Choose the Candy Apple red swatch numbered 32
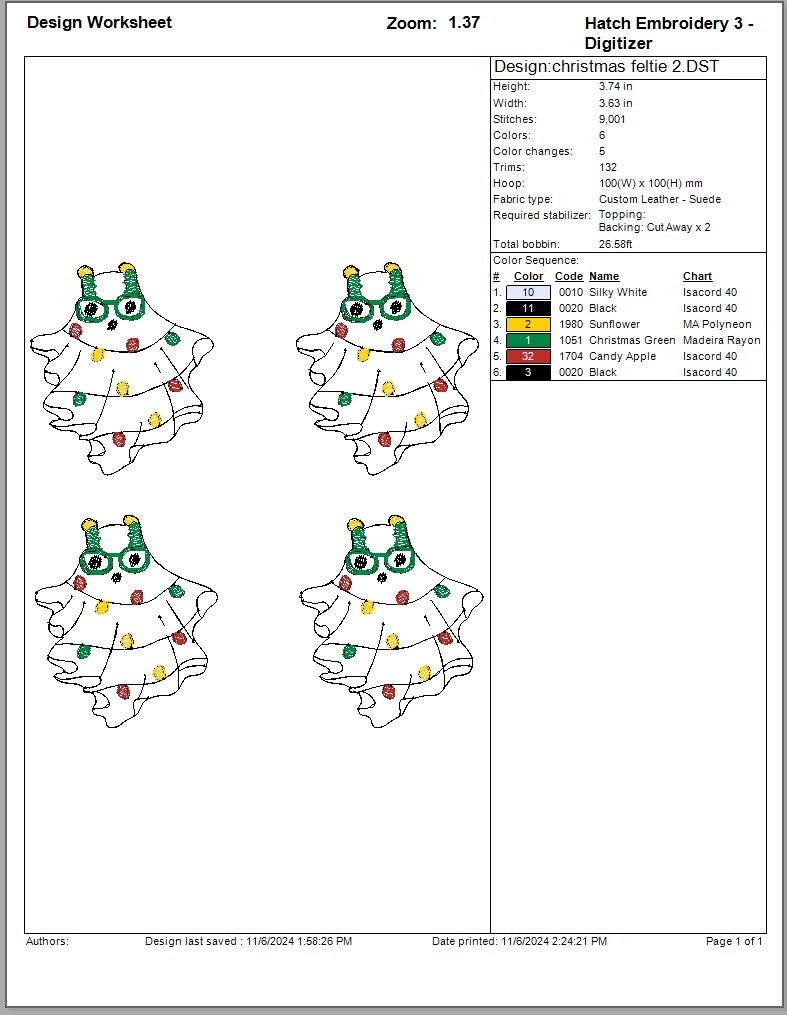Image resolution: width=787 pixels, height=1015 pixels. pyautogui.click(x=528, y=356)
